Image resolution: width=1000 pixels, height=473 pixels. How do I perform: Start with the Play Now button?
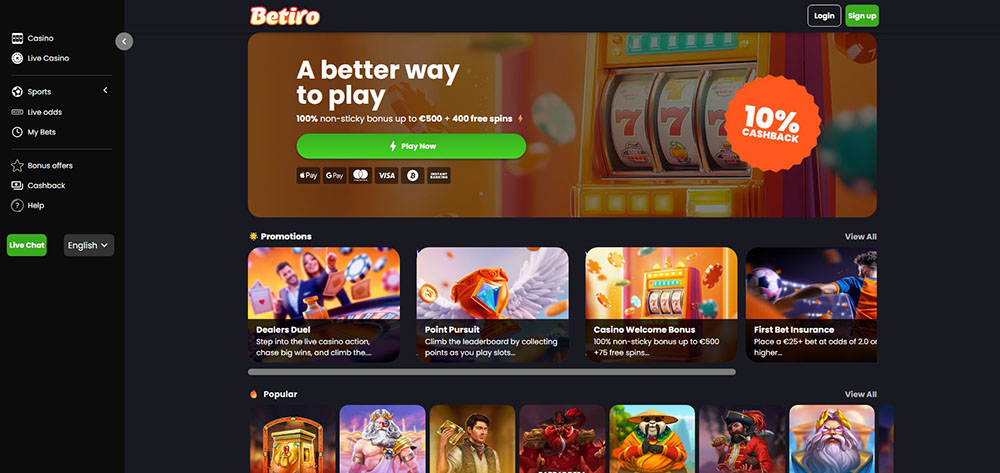point(411,146)
